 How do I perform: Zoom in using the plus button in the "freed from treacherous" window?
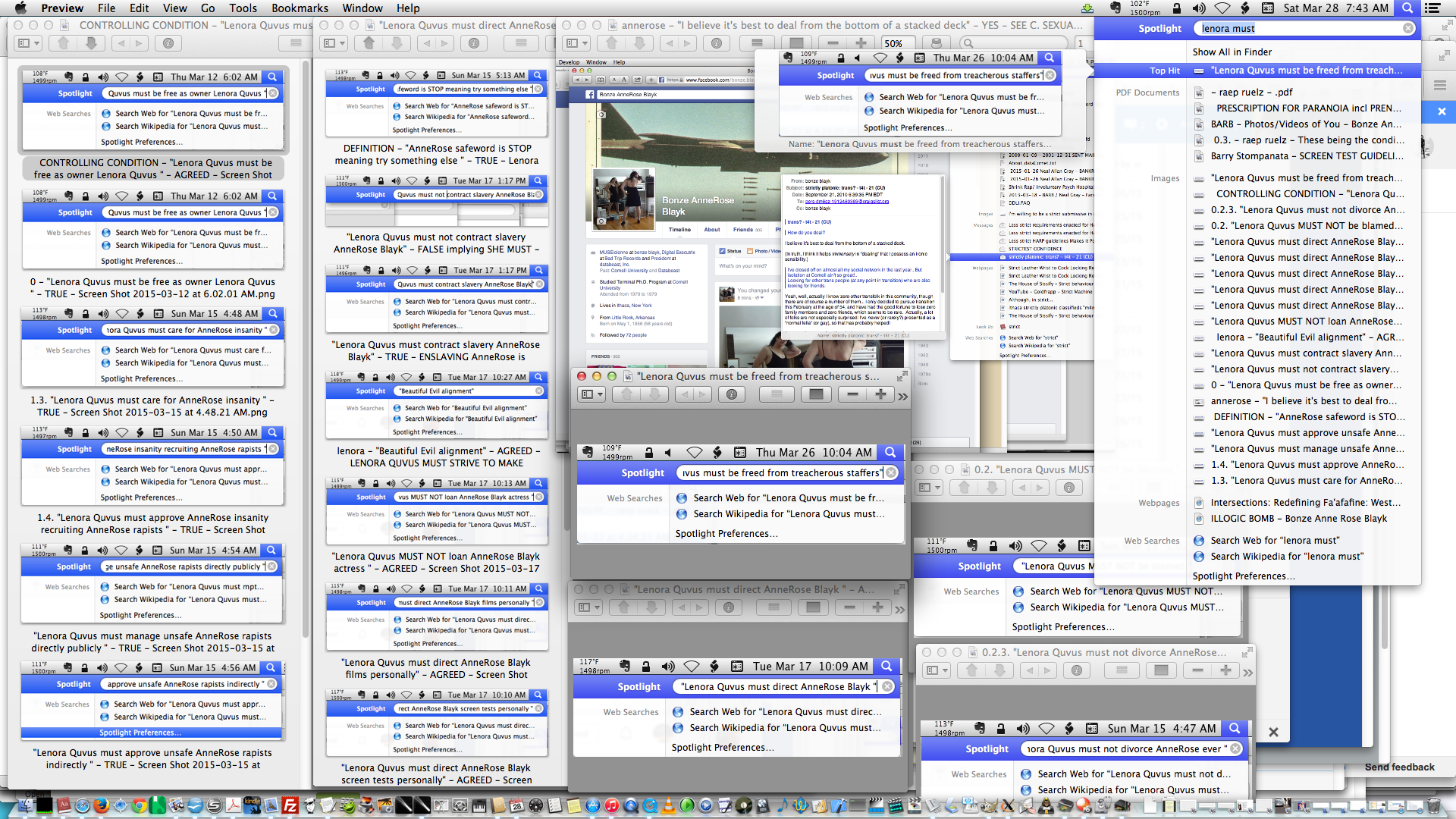coord(880,394)
